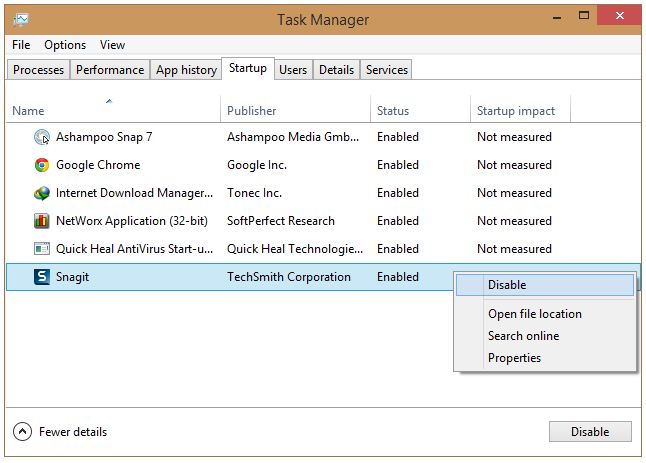Select the Ashampoo Snap 7 row name
646x463 pixels.
click(104, 137)
